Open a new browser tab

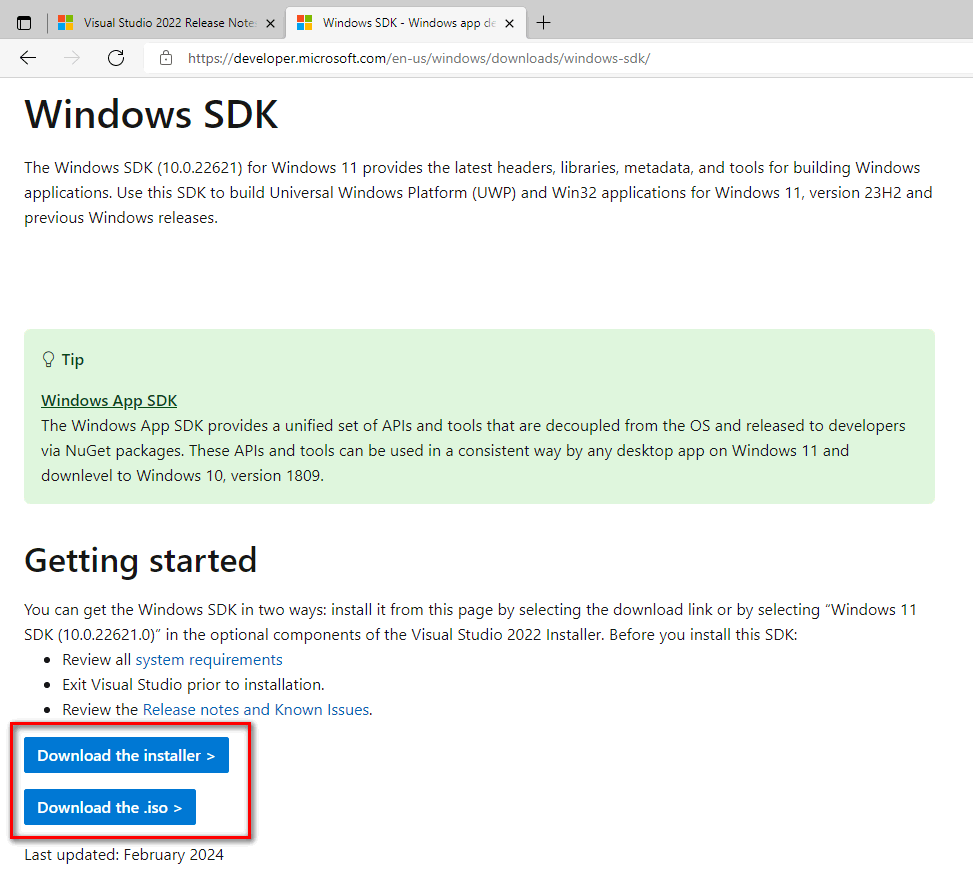[544, 23]
